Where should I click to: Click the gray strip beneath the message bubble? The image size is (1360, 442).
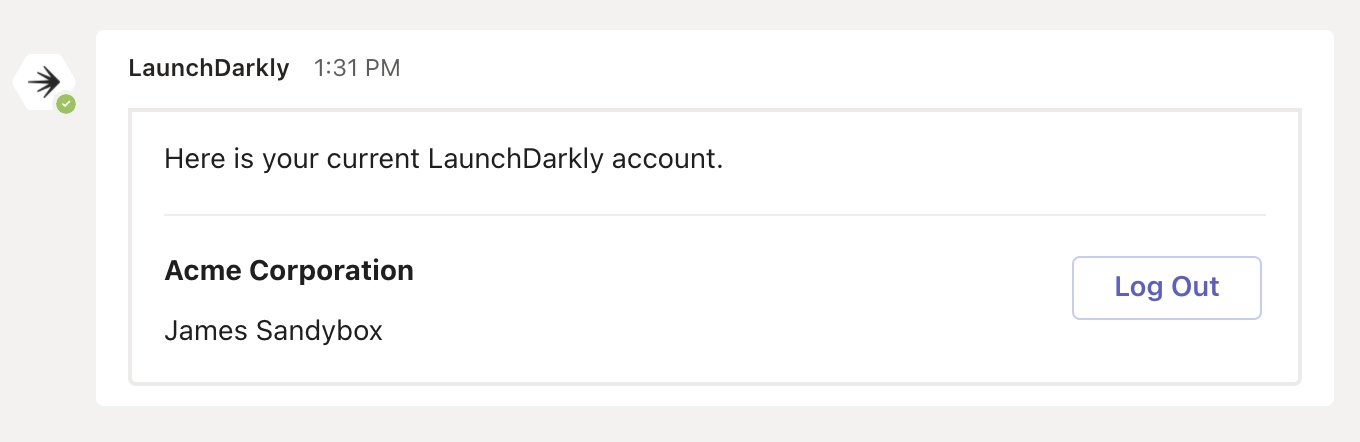click(x=700, y=424)
